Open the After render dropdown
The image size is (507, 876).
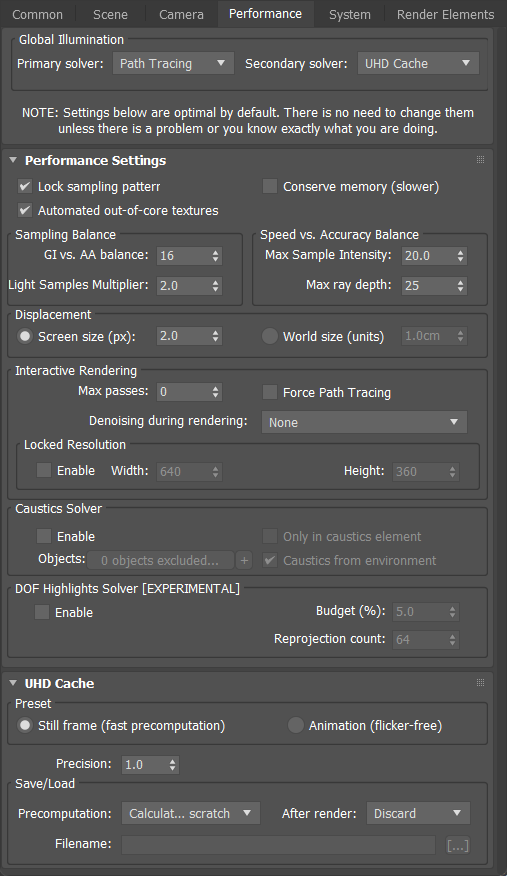coord(418,813)
